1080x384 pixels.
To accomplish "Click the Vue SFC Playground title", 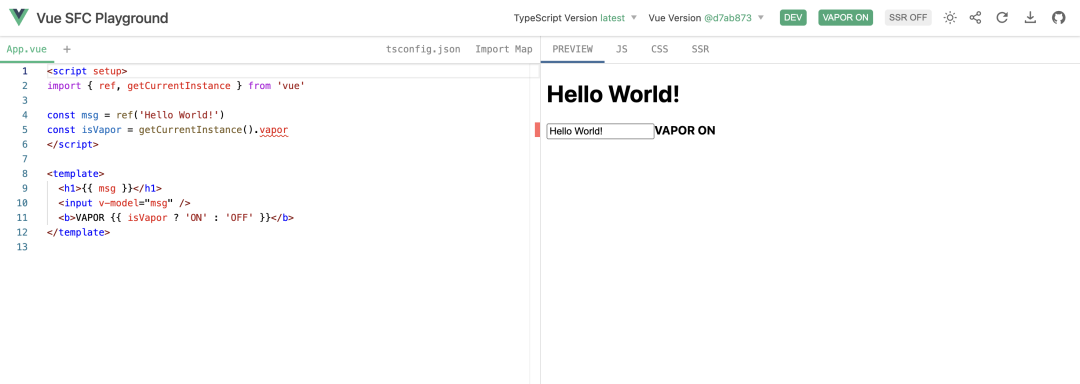I will [x=102, y=18].
